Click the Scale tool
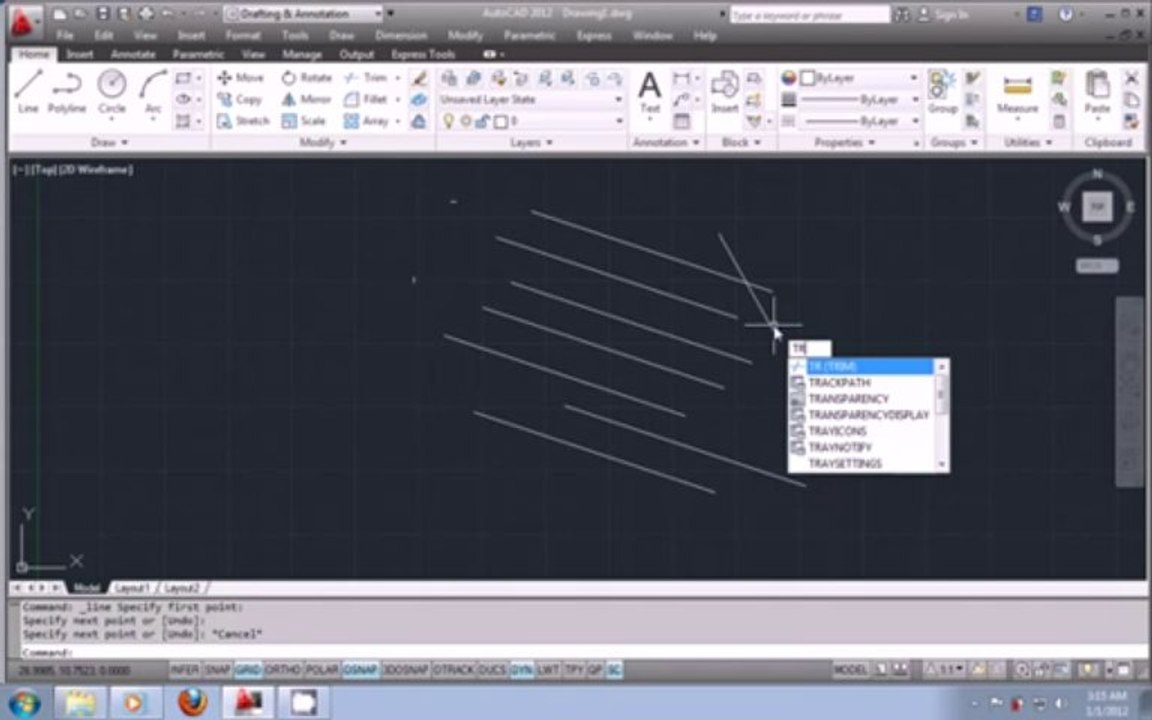The image size is (1152, 720). click(303, 120)
